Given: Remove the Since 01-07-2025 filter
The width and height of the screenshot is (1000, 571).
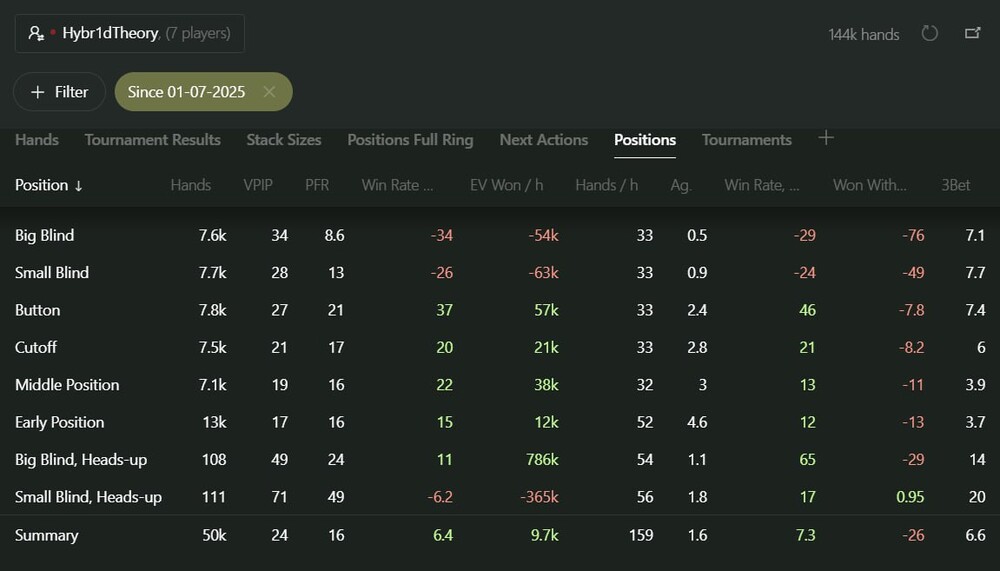Looking at the screenshot, I should 269,92.
